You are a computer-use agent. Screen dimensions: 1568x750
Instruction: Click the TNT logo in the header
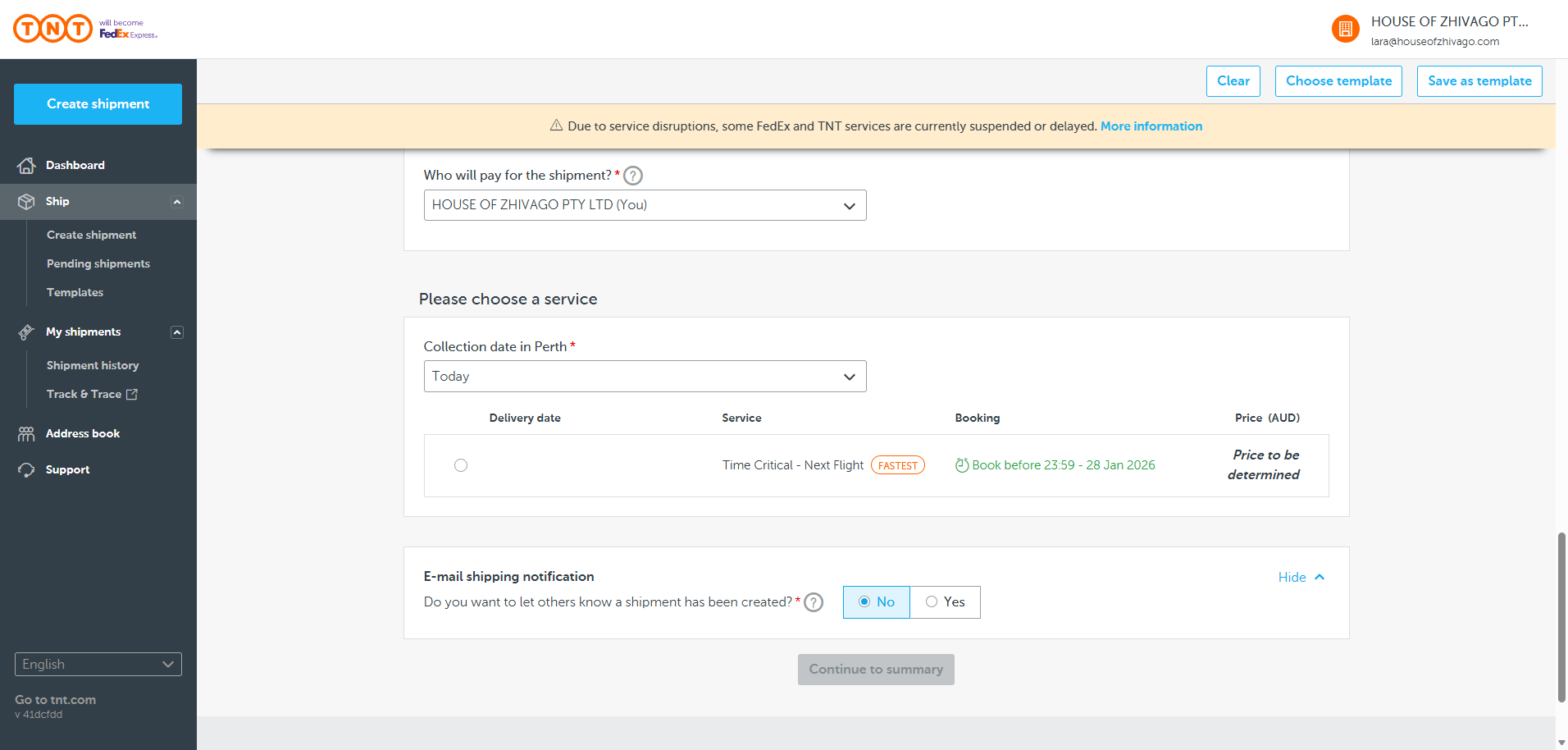point(53,29)
